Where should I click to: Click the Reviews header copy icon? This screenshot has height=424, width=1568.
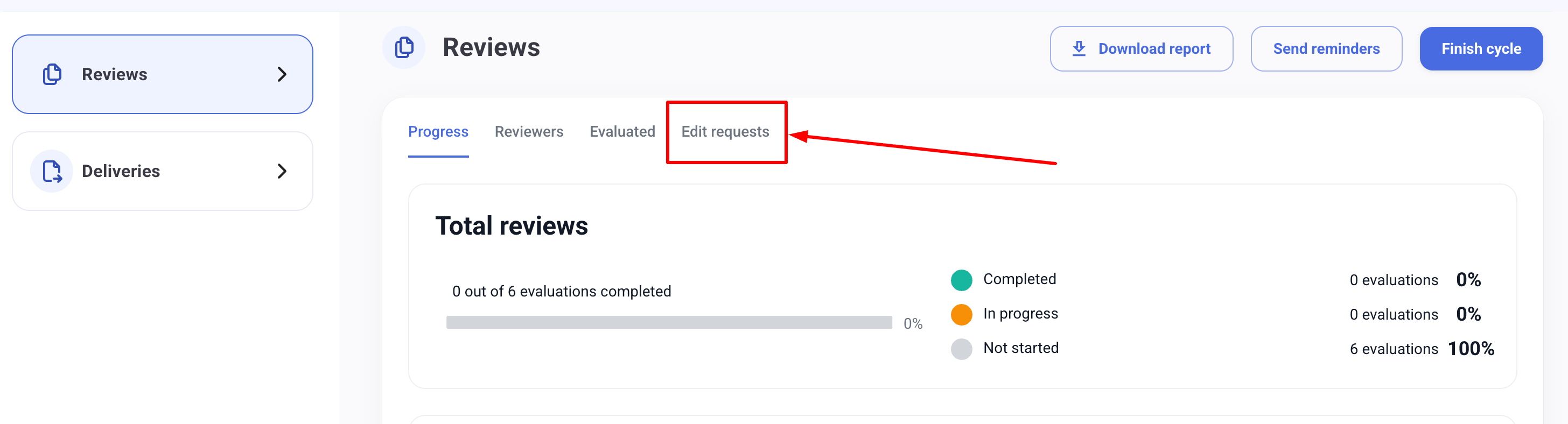[x=403, y=47]
